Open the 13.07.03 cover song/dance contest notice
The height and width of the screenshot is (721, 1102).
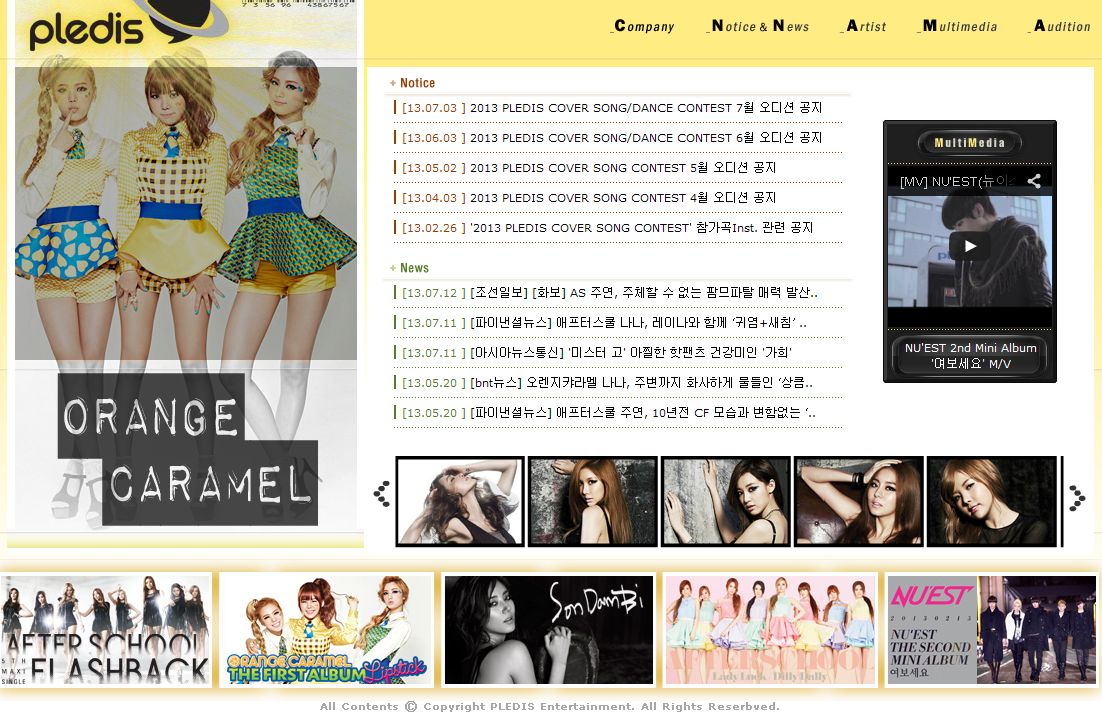[645, 108]
